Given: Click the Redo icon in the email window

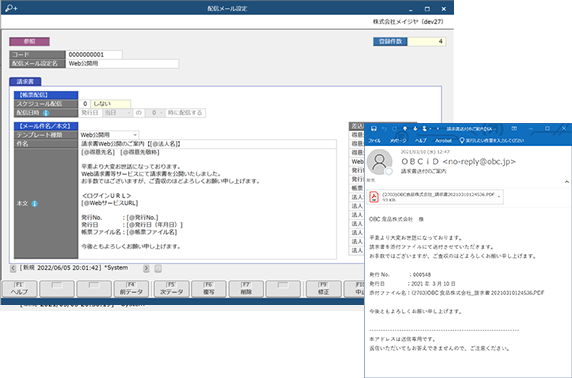Looking at the screenshot, I should [394, 128].
